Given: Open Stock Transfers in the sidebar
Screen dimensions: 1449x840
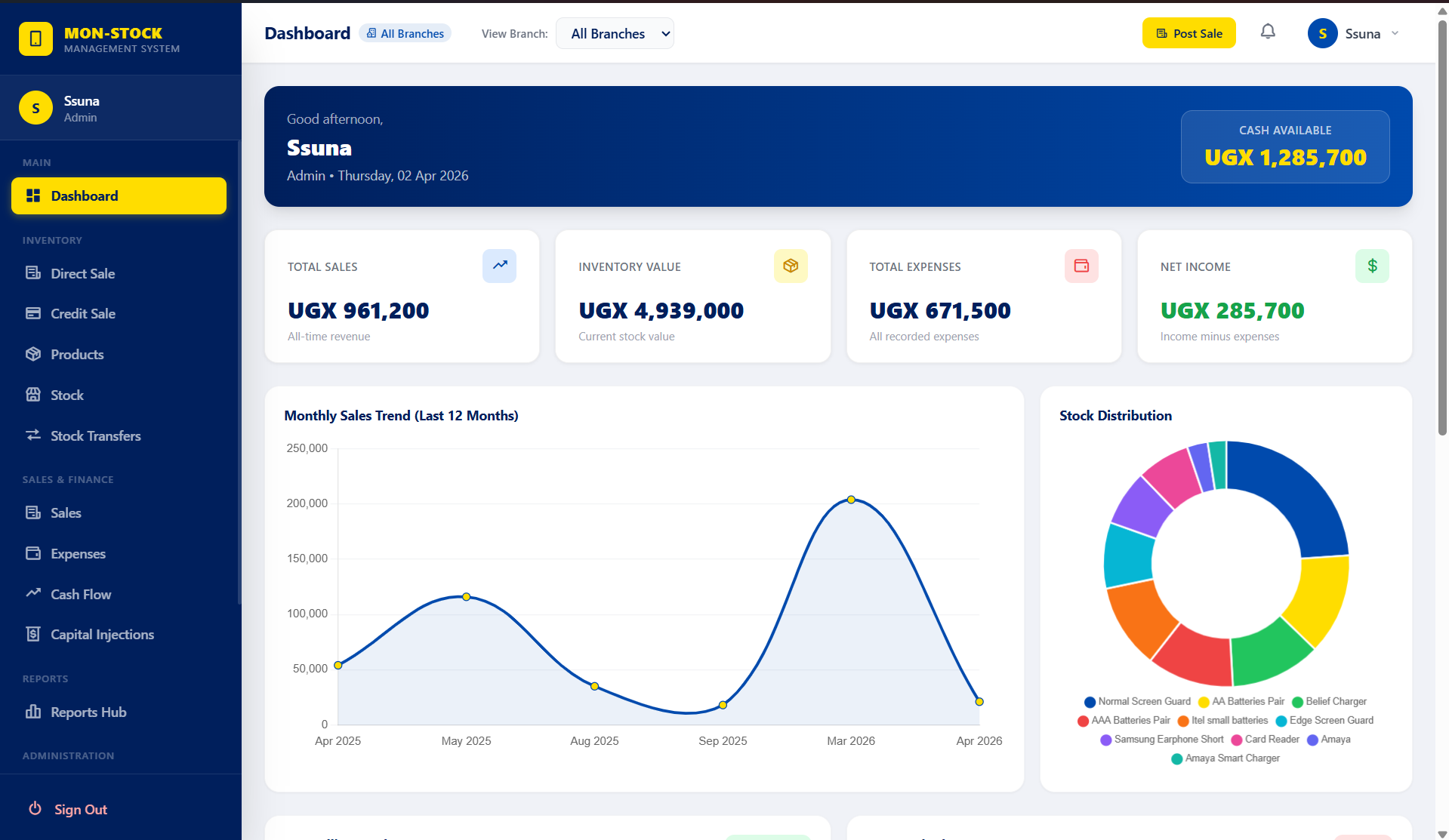Looking at the screenshot, I should (x=95, y=435).
